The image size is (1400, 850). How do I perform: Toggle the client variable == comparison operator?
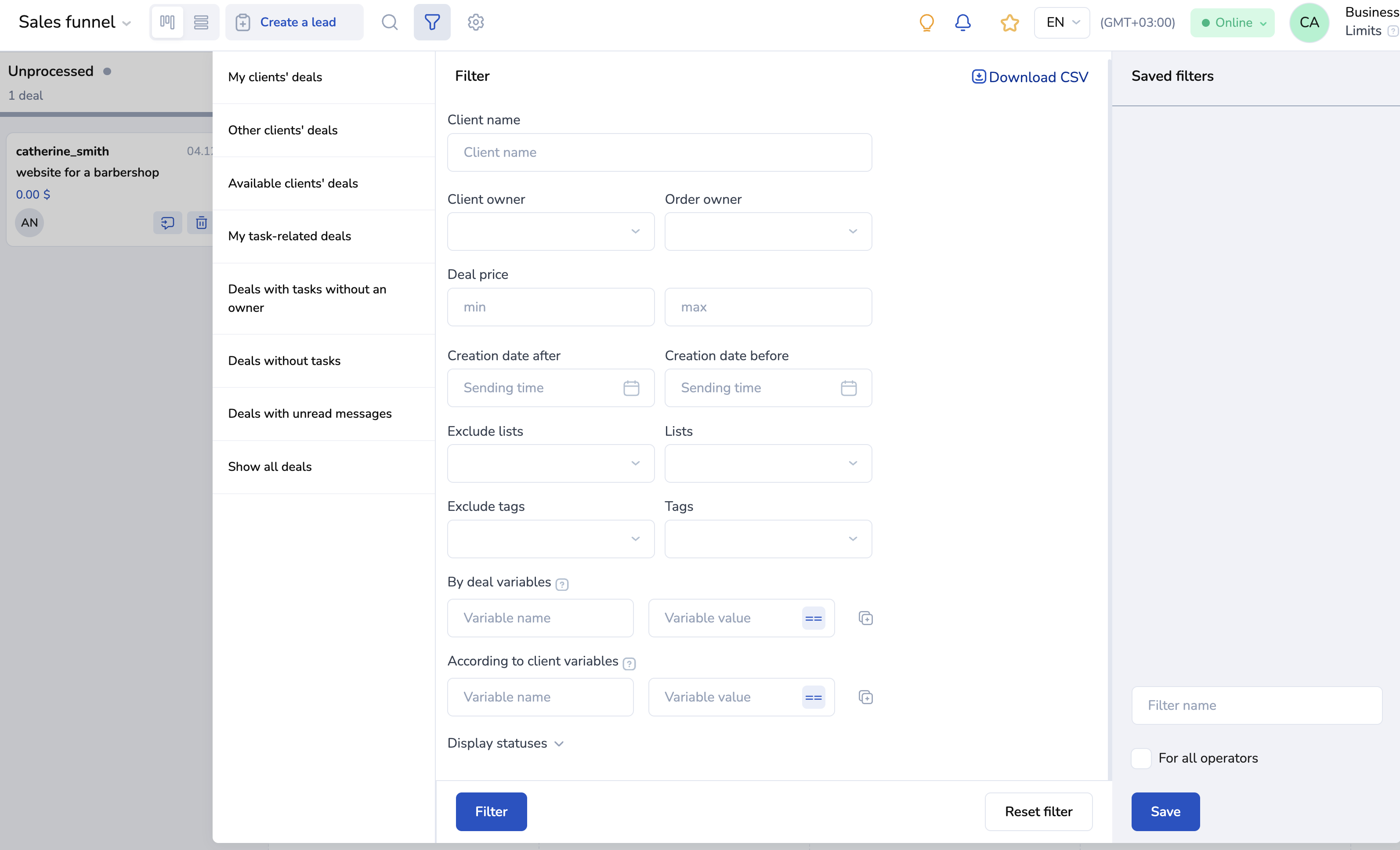813,697
